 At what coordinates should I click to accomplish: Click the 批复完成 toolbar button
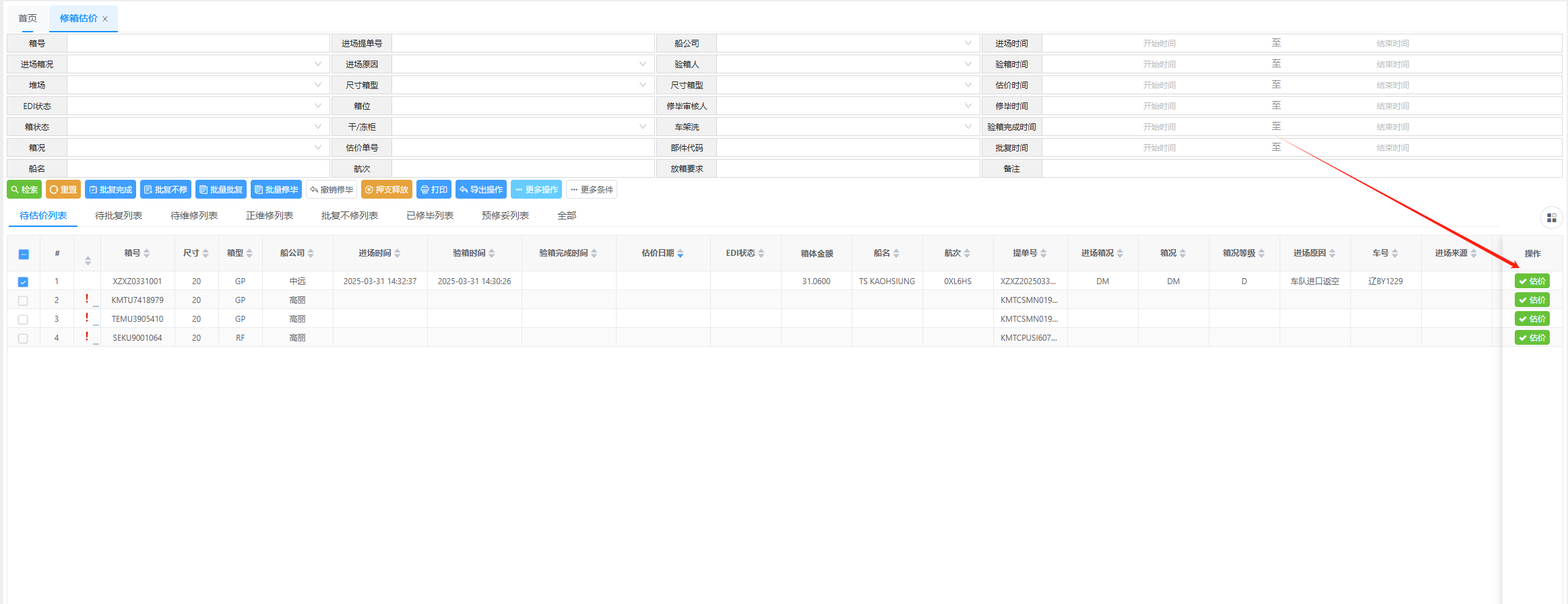[x=111, y=190]
